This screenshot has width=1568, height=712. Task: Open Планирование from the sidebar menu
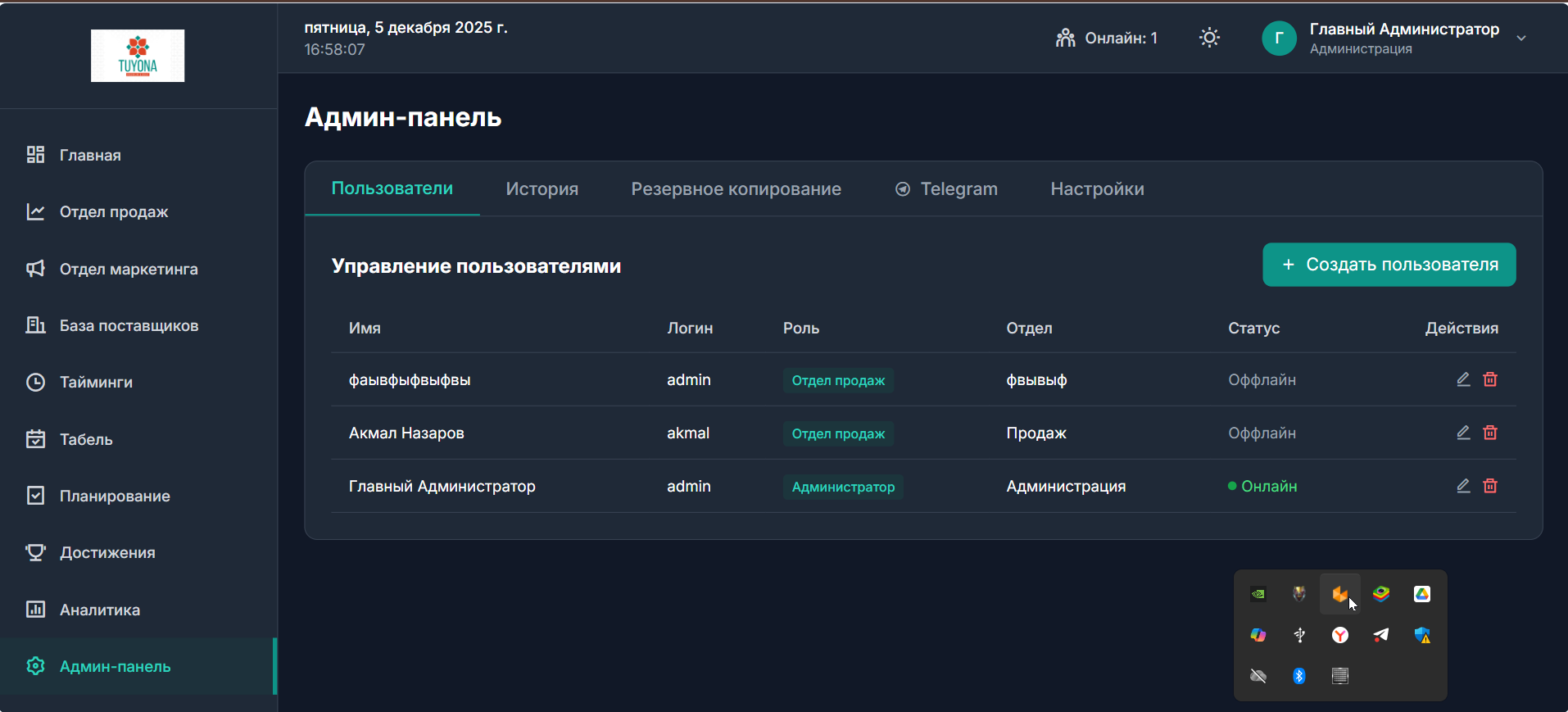pyautogui.click(x=115, y=496)
